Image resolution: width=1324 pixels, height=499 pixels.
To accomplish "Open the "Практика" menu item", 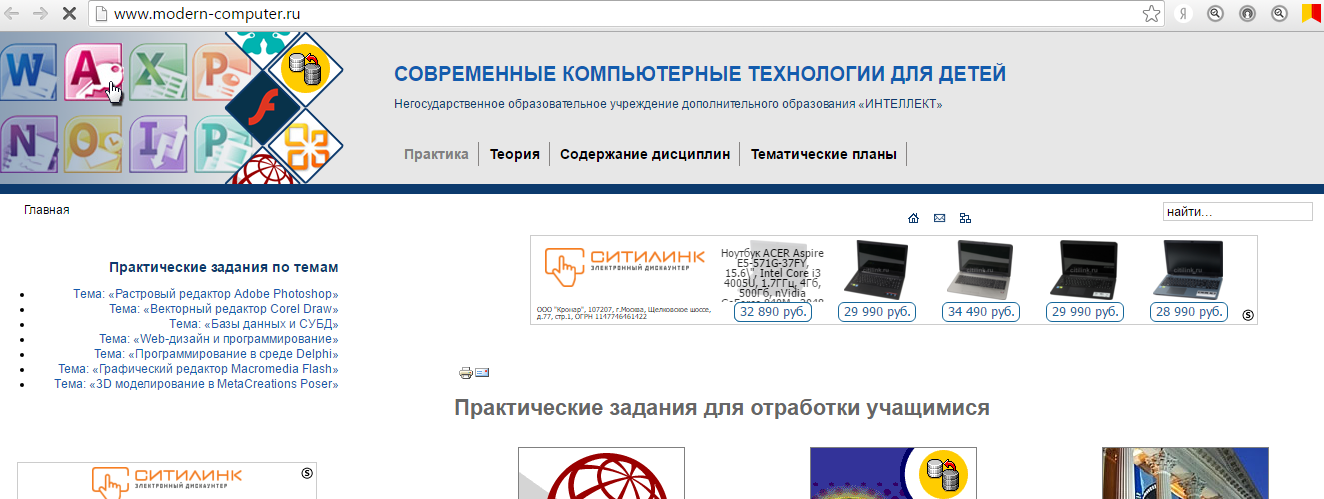I will pos(436,154).
